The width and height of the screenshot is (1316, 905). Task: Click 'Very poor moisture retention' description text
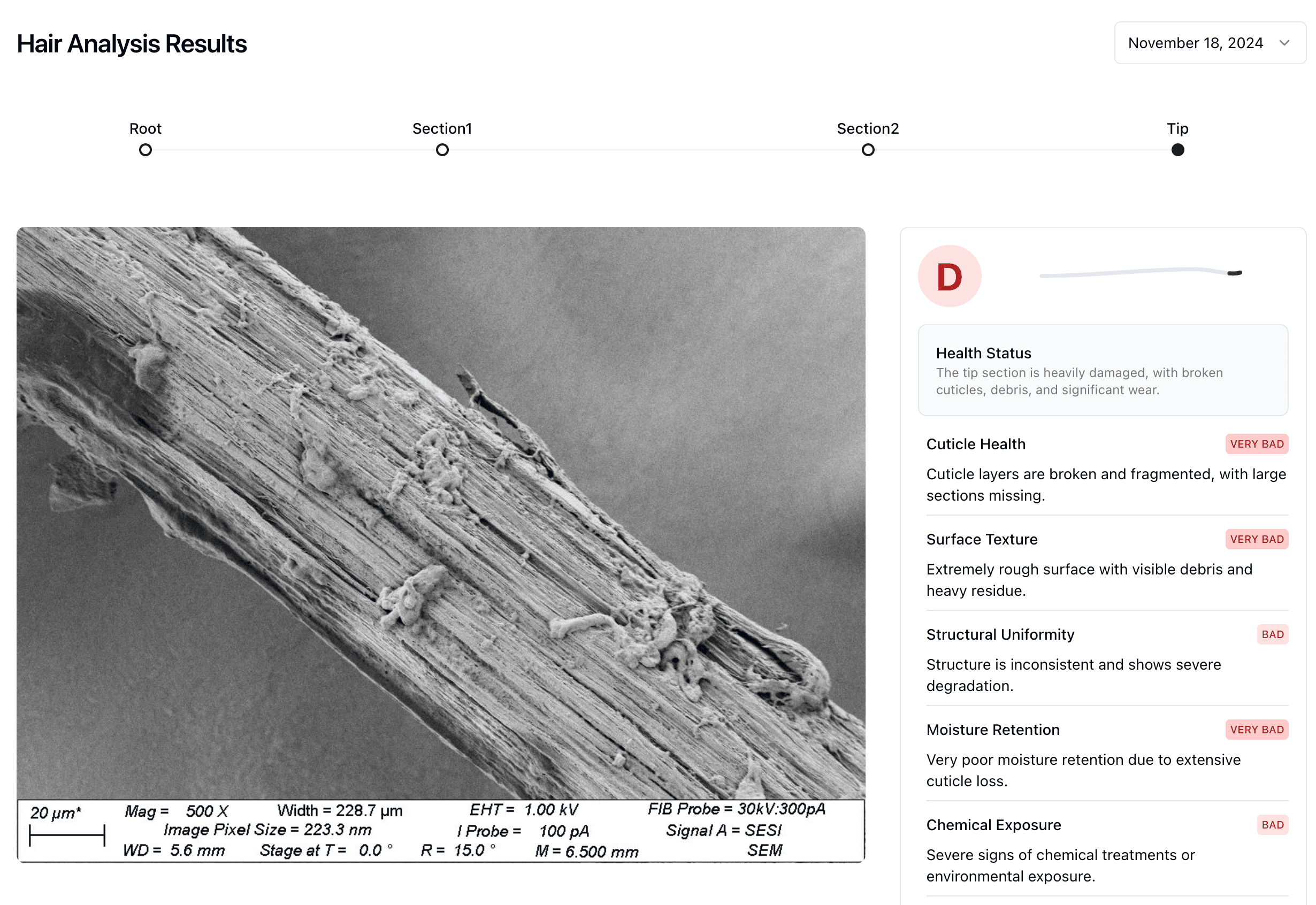1083,771
